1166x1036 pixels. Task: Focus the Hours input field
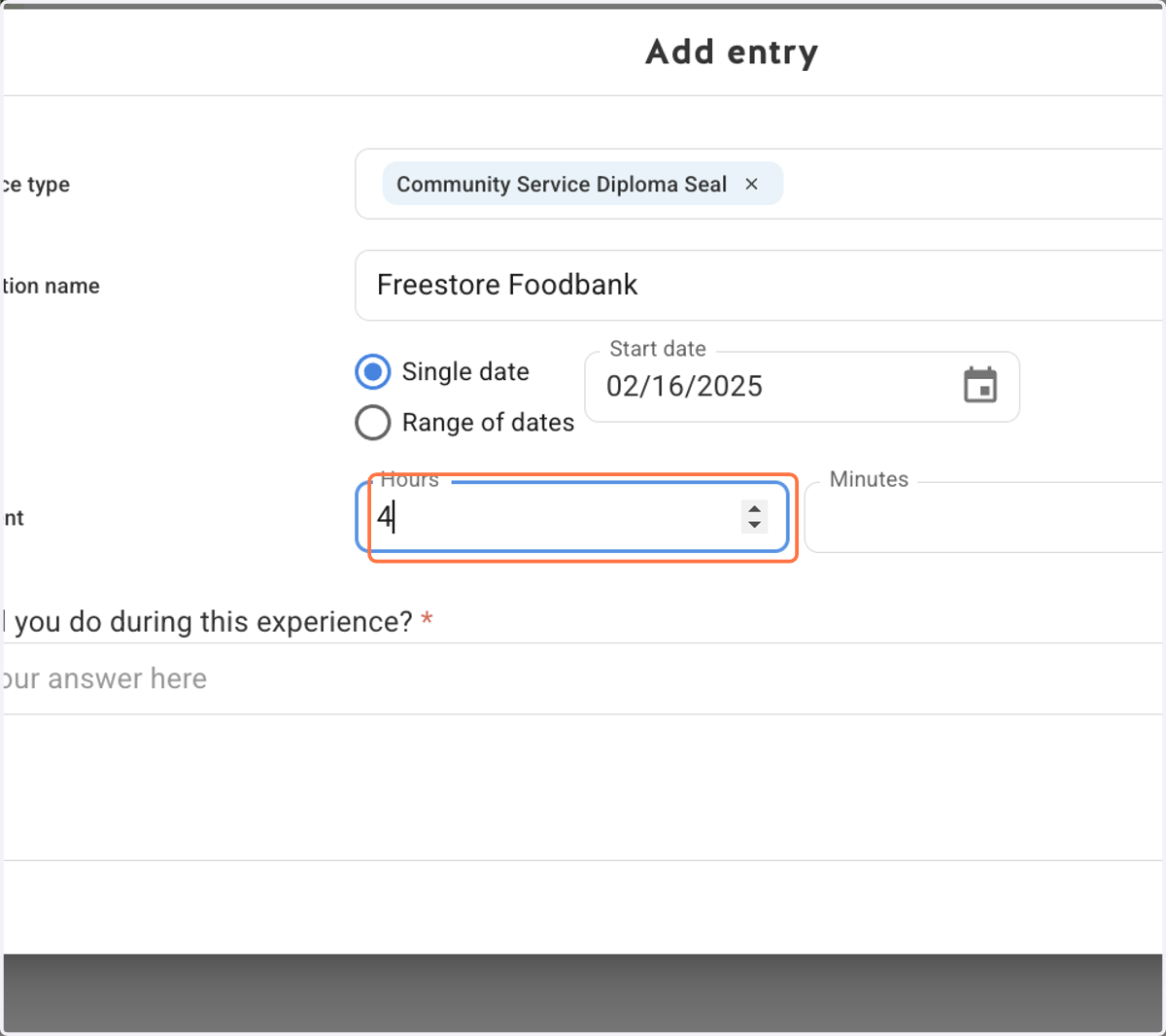pos(572,517)
